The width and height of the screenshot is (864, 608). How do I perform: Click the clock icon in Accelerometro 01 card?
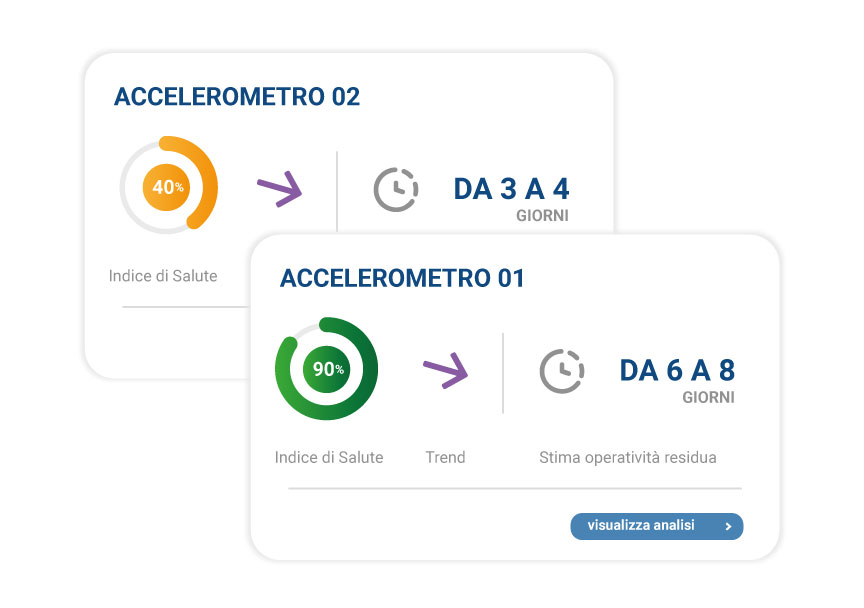click(x=562, y=371)
